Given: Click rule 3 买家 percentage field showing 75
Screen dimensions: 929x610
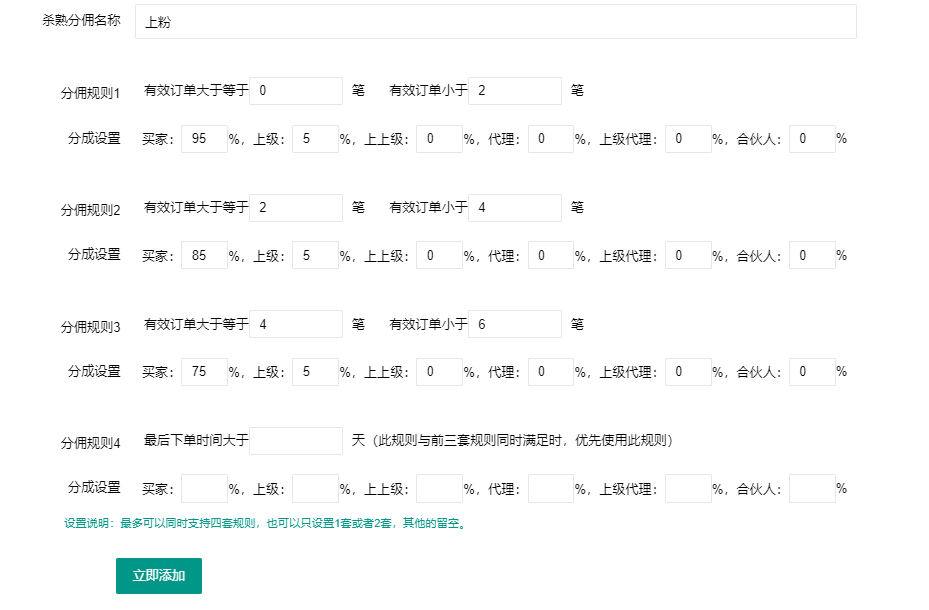Looking at the screenshot, I should [204, 372].
